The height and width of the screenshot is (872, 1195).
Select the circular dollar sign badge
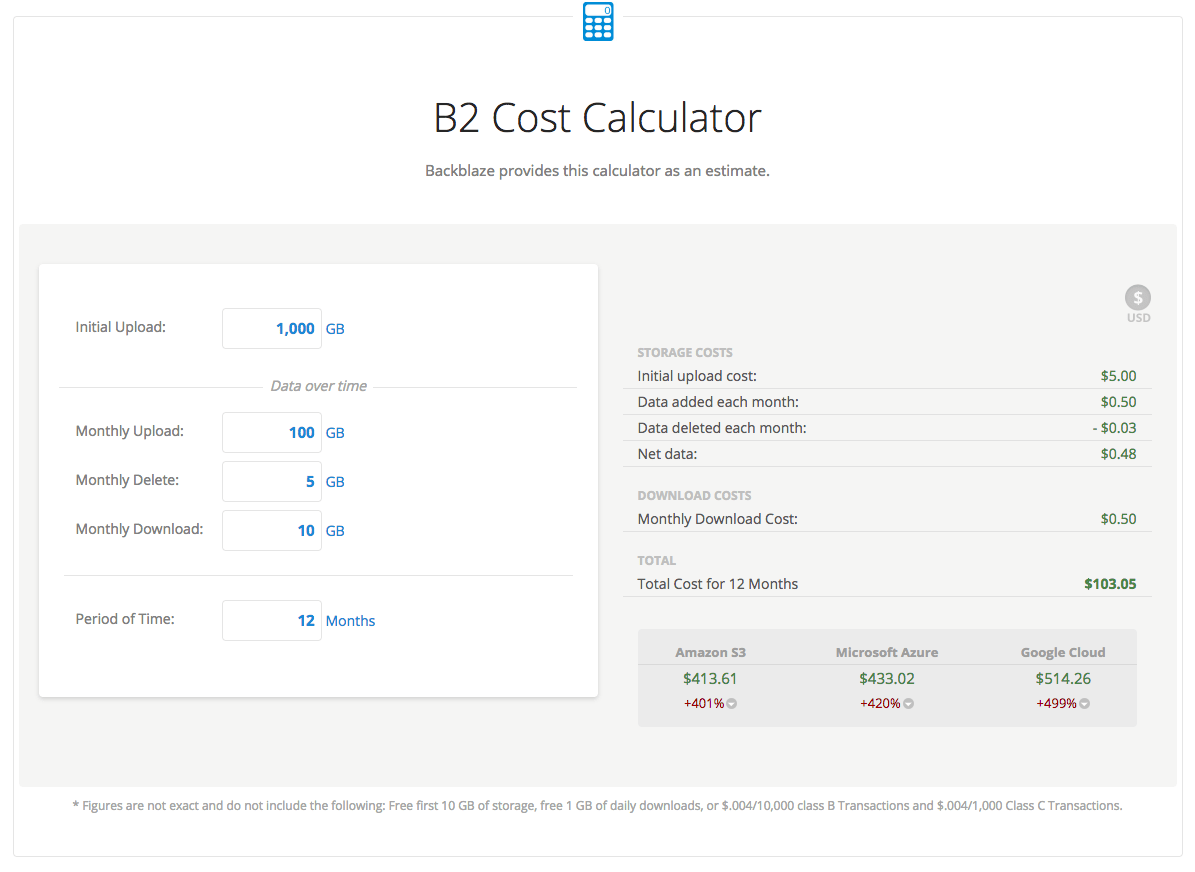coord(1137,297)
